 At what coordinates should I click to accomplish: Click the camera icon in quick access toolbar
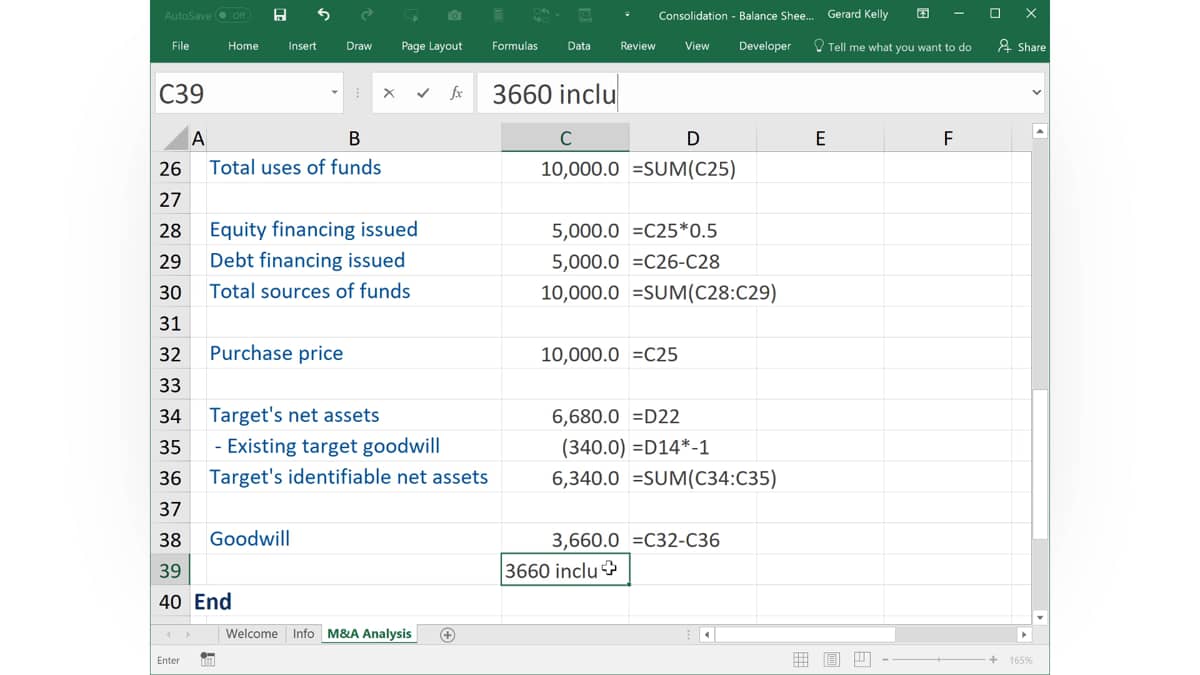click(x=455, y=15)
